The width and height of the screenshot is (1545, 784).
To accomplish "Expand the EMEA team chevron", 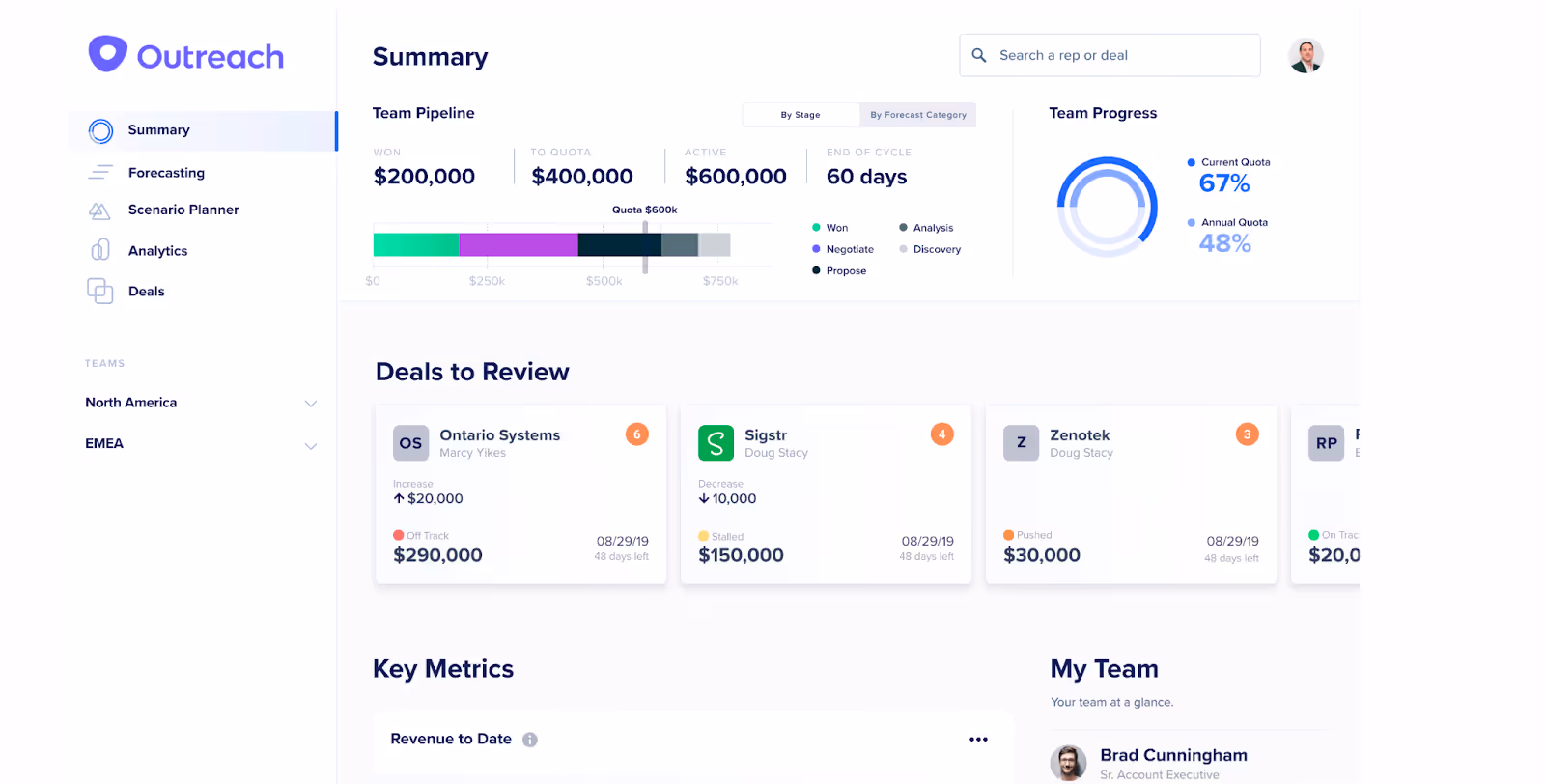I will click(311, 446).
